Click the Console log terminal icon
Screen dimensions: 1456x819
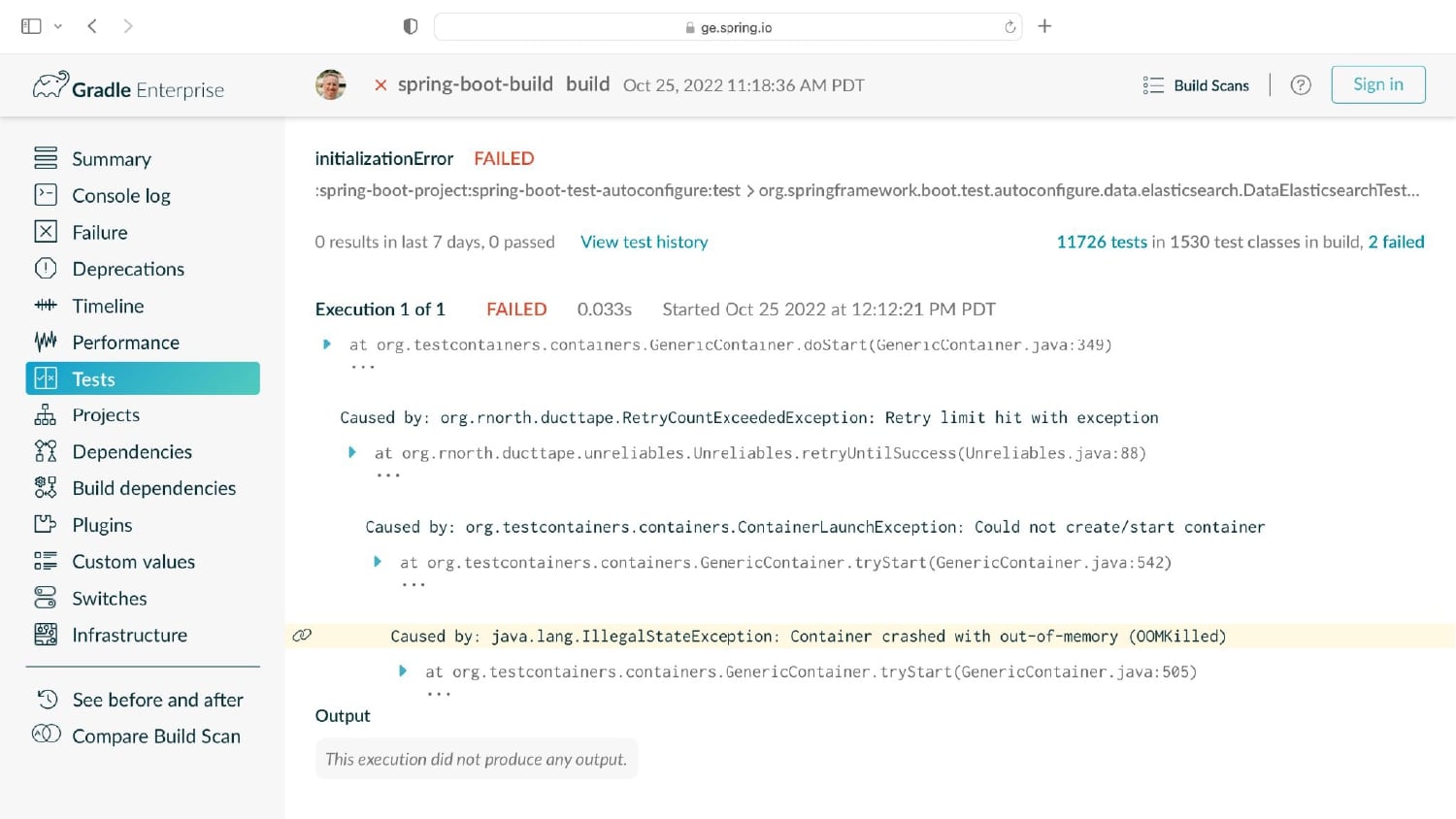click(x=46, y=195)
